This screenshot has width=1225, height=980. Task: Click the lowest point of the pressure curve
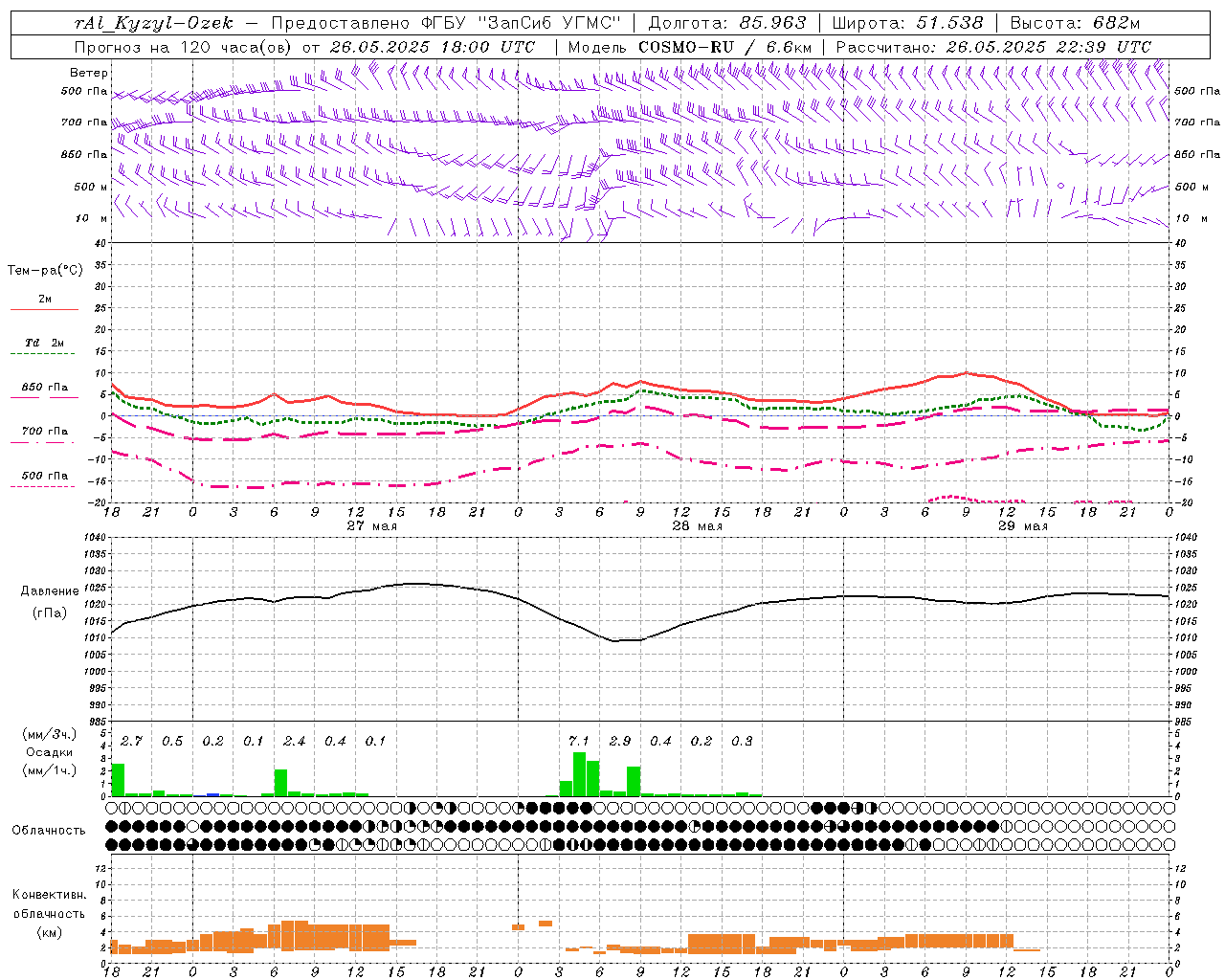click(x=615, y=640)
